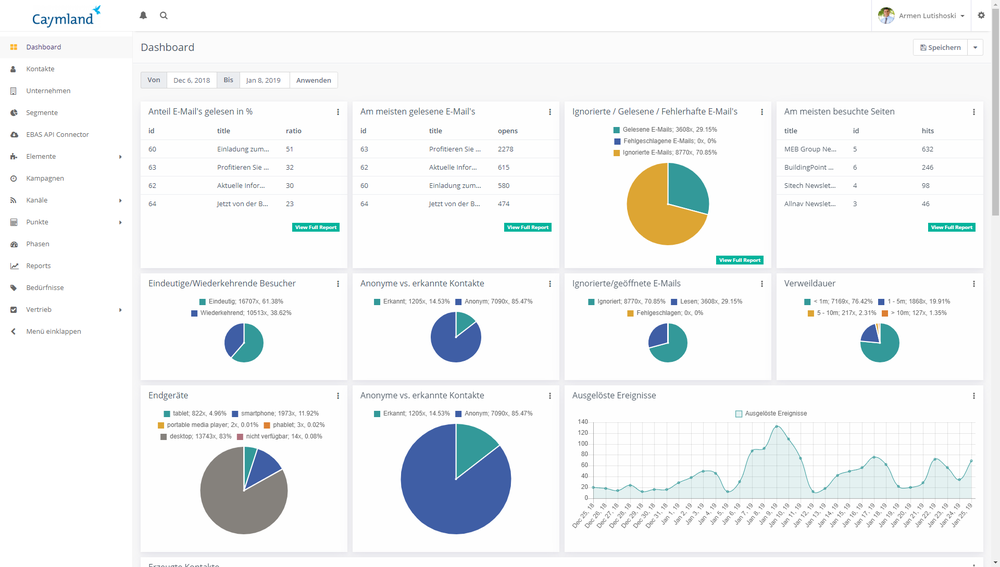Click the Kontakte sidebar icon
This screenshot has width=1000, height=567.
point(13,69)
